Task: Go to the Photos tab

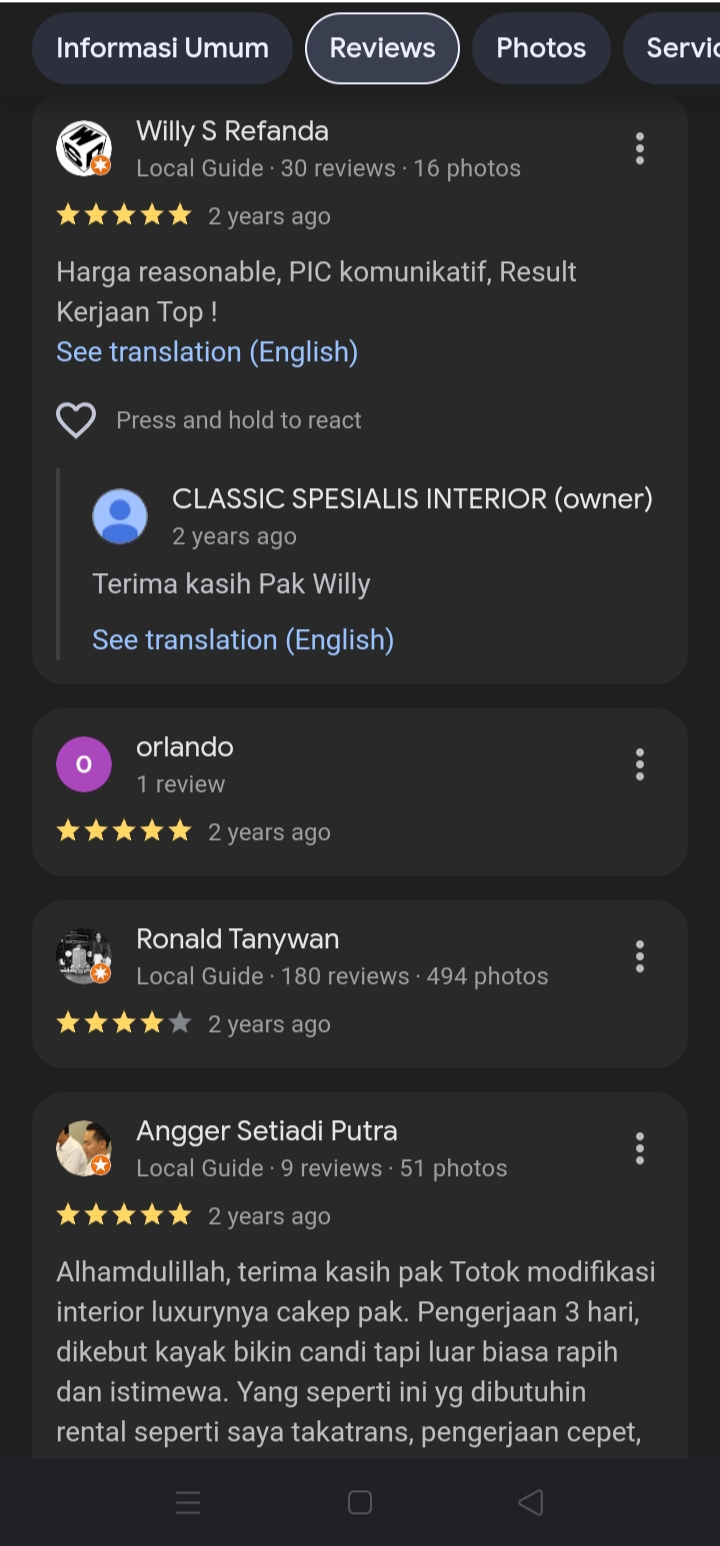Action: point(541,48)
